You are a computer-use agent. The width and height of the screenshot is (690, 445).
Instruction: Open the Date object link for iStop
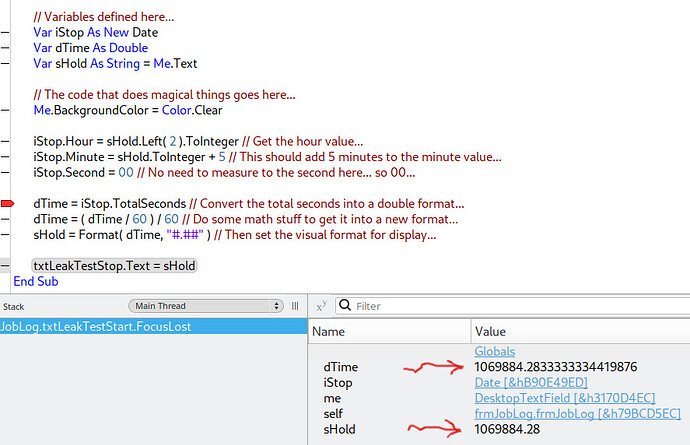(x=531, y=383)
